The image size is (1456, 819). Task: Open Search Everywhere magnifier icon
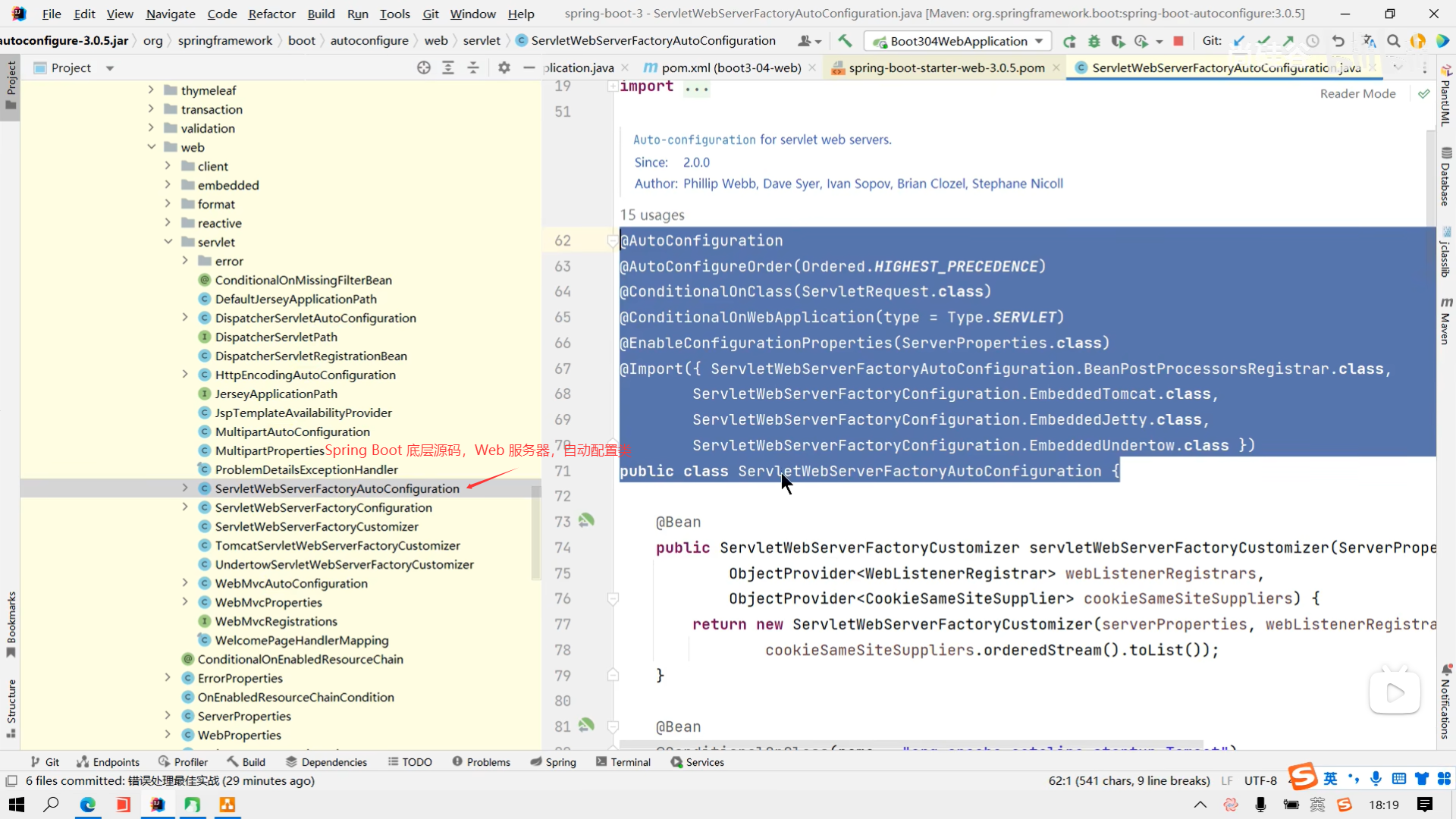pyautogui.click(x=1393, y=41)
